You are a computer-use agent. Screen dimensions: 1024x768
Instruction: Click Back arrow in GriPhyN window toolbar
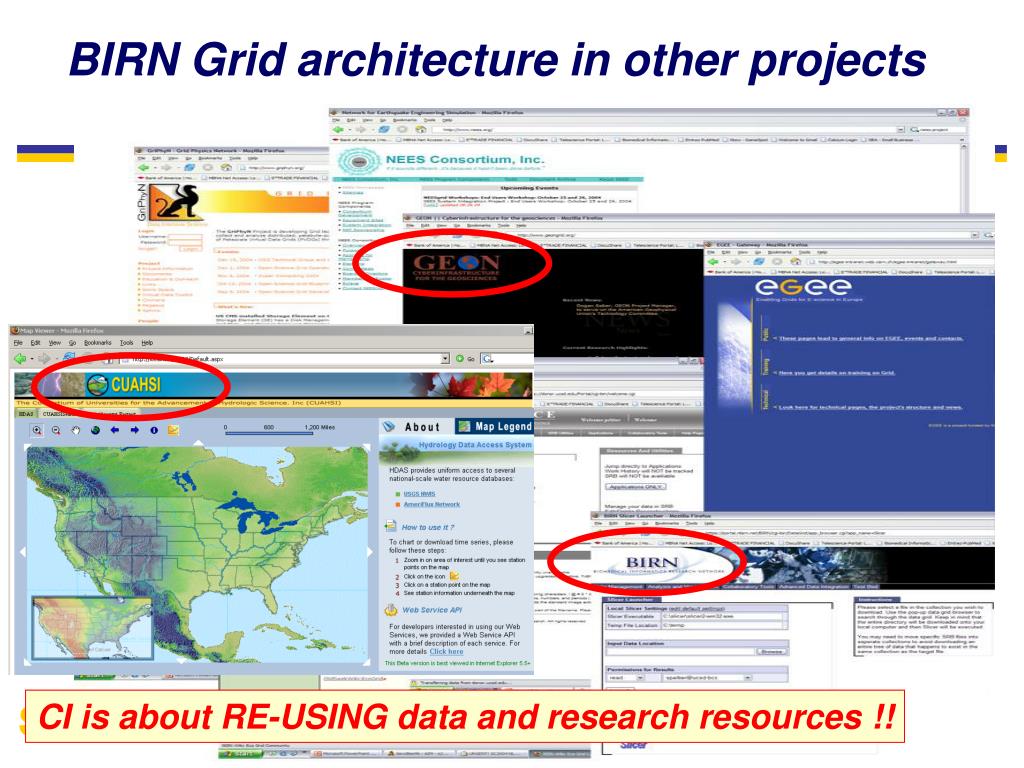[x=144, y=168]
